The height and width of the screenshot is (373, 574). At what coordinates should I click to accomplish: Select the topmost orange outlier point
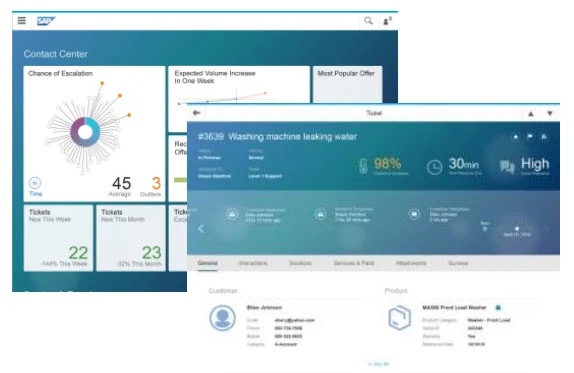[102, 83]
